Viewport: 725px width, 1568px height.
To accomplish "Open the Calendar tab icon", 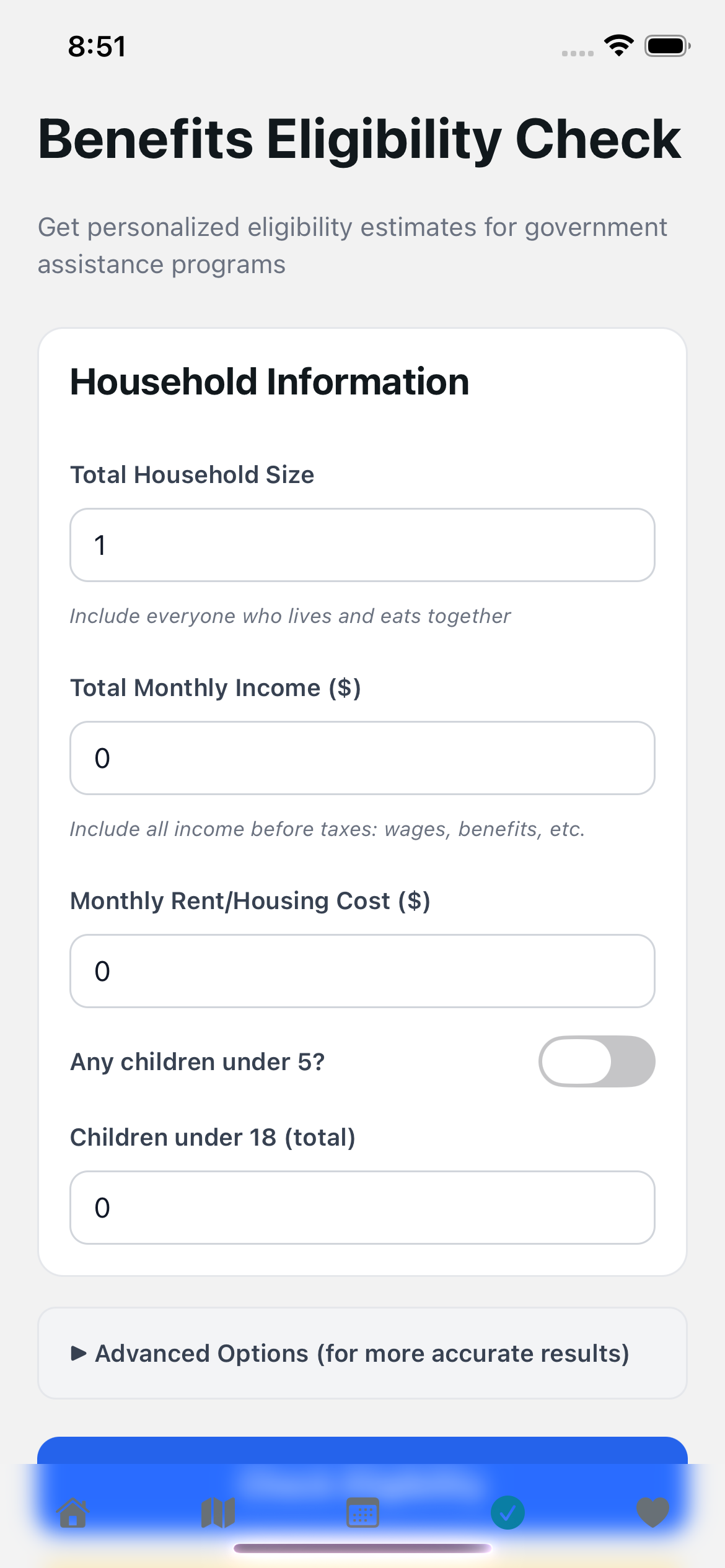I will coord(362,1513).
